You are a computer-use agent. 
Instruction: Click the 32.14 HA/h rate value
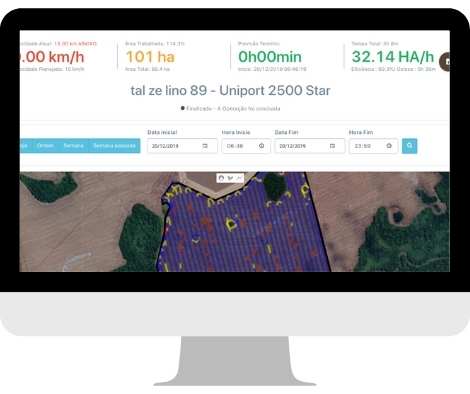pyautogui.click(x=393, y=57)
